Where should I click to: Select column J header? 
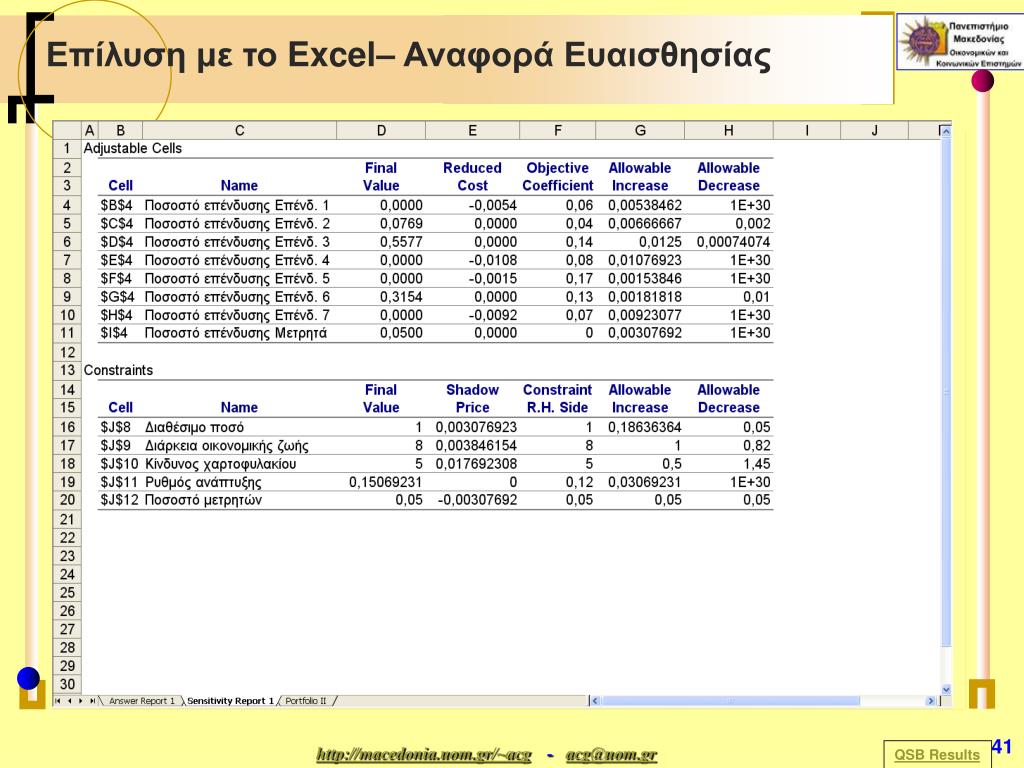874,131
